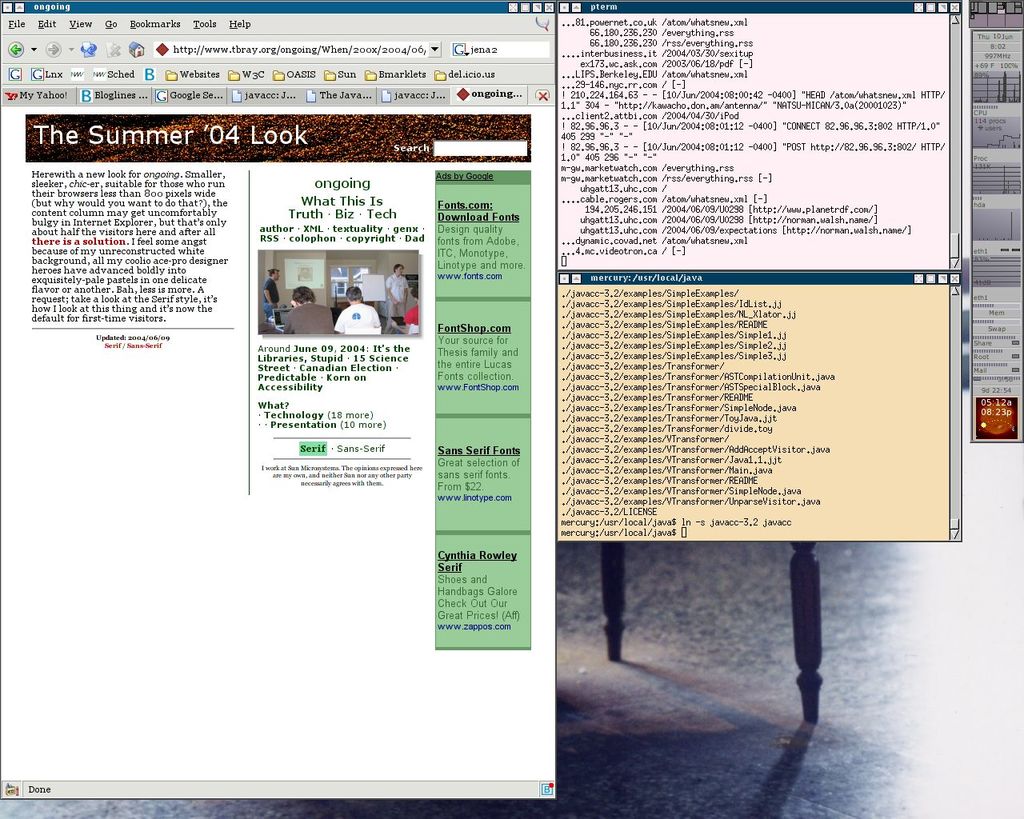This screenshot has width=1024, height=819.
Task: Open the FontShop.com ad link
Action: click(x=474, y=329)
